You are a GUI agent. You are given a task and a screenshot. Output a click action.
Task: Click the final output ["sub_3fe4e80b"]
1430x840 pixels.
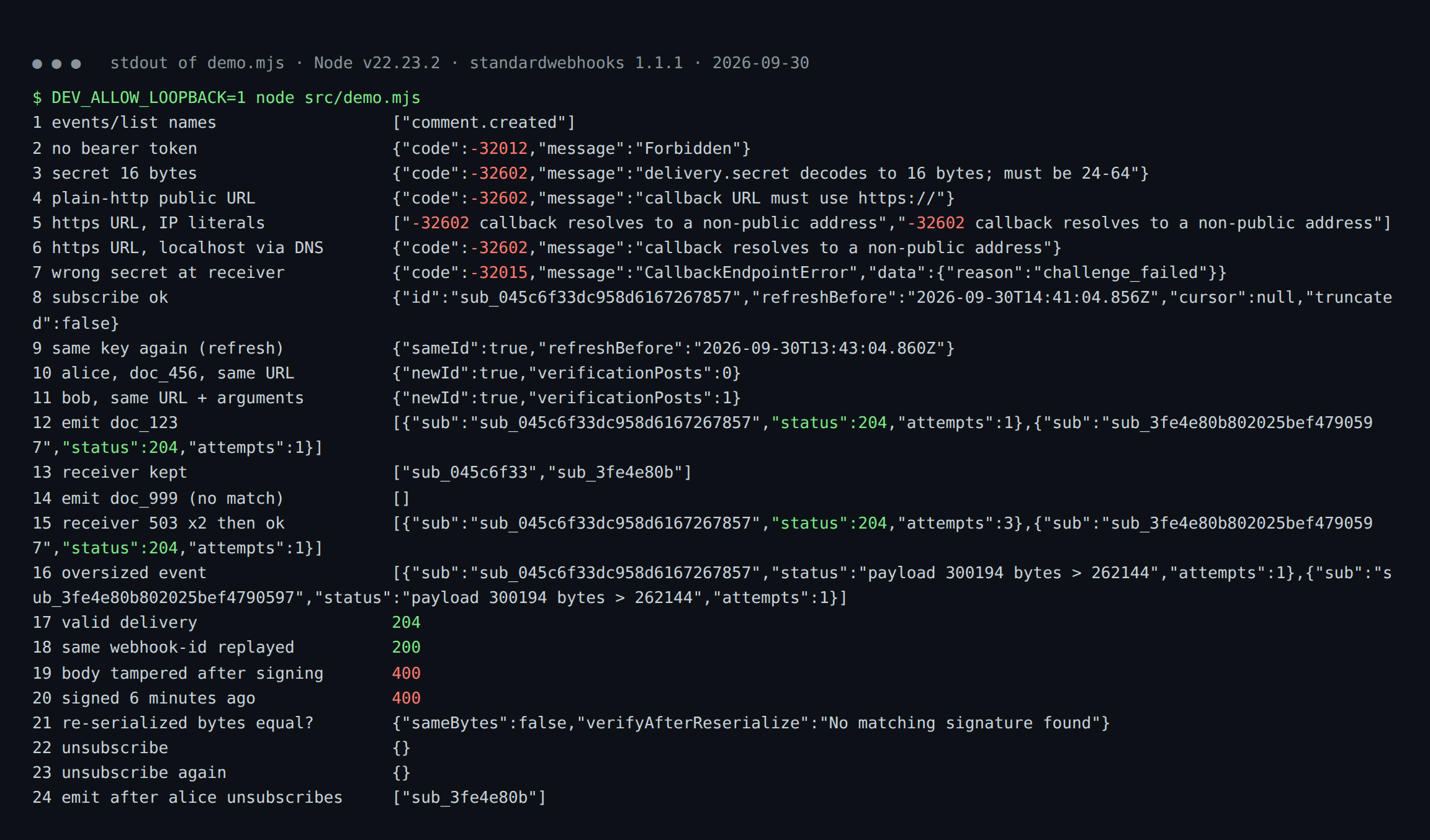tap(469, 798)
